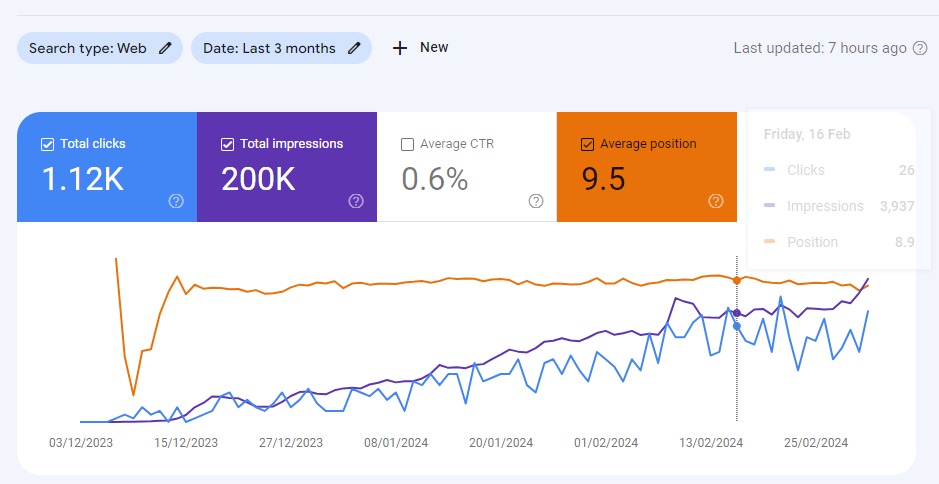Screen dimensions: 939x484
Task: Click help icon on Total impressions card
Action: pos(356,201)
